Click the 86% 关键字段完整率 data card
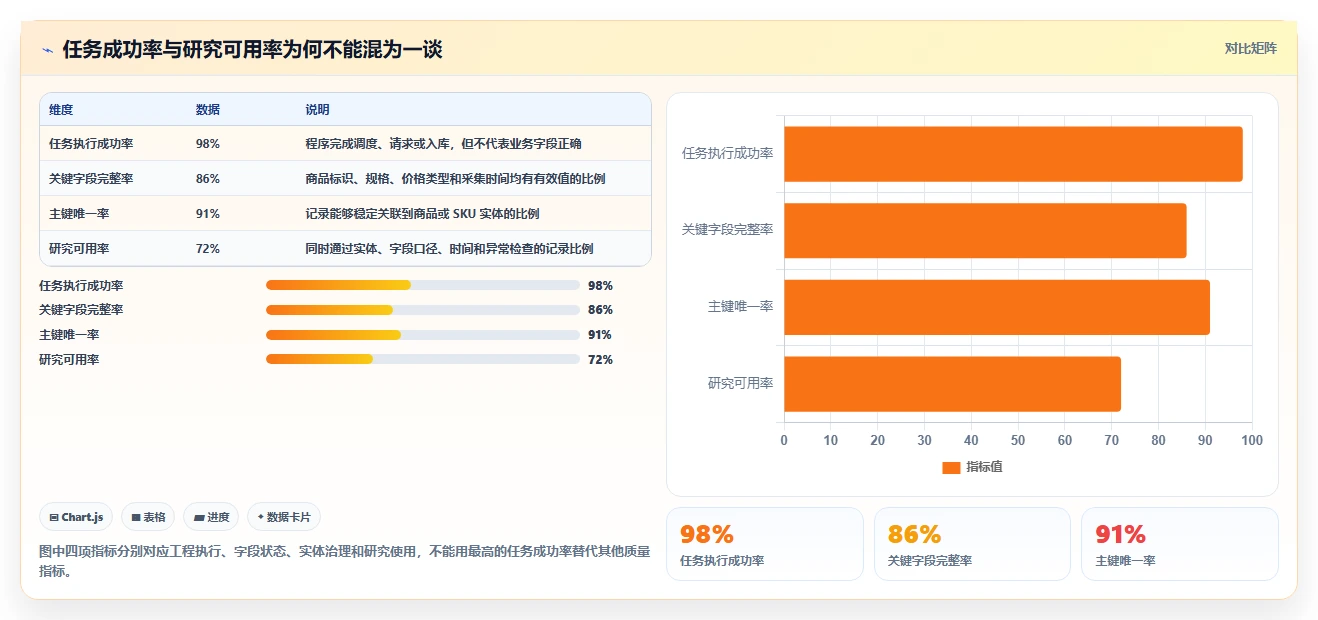Viewport: 1318px width, 620px height. pyautogui.click(x=972, y=544)
